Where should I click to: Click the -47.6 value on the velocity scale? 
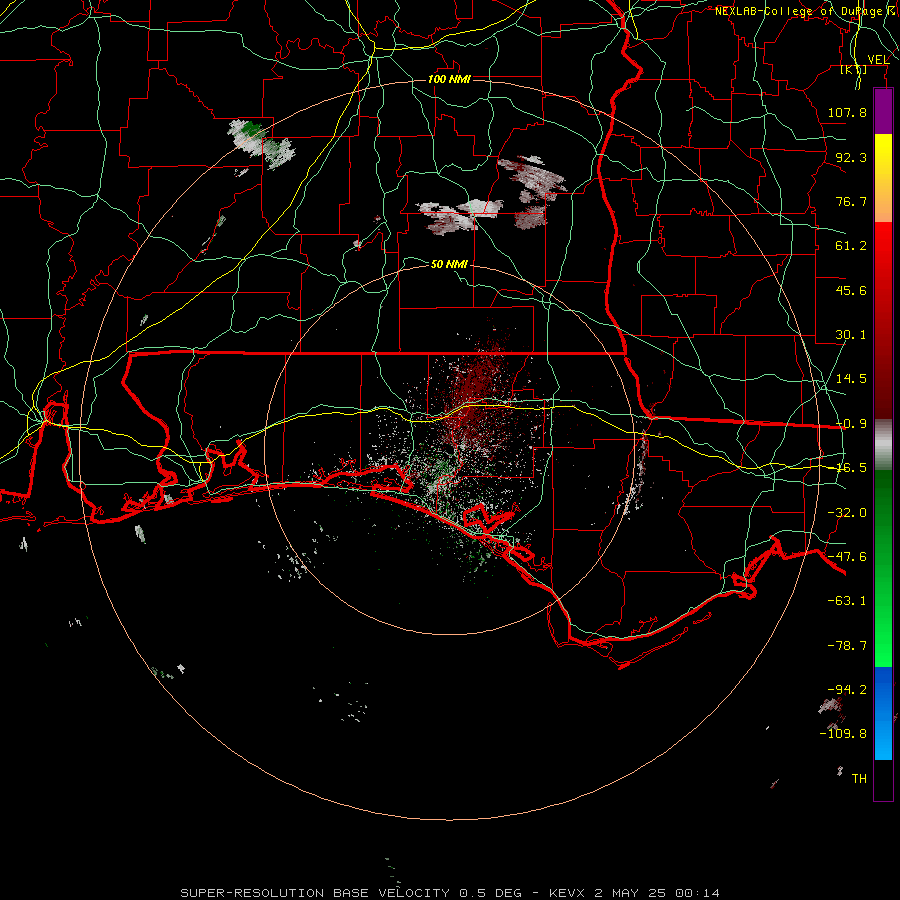pyautogui.click(x=847, y=557)
